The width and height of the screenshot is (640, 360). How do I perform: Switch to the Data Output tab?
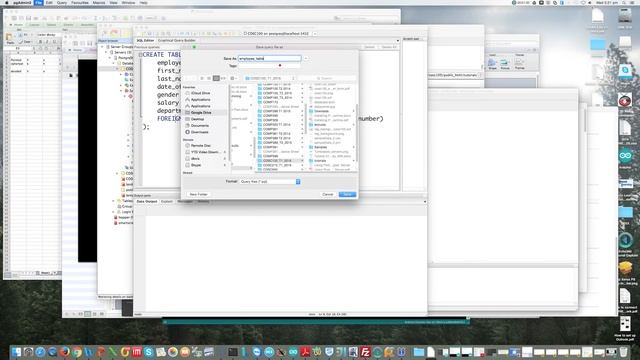[147, 202]
